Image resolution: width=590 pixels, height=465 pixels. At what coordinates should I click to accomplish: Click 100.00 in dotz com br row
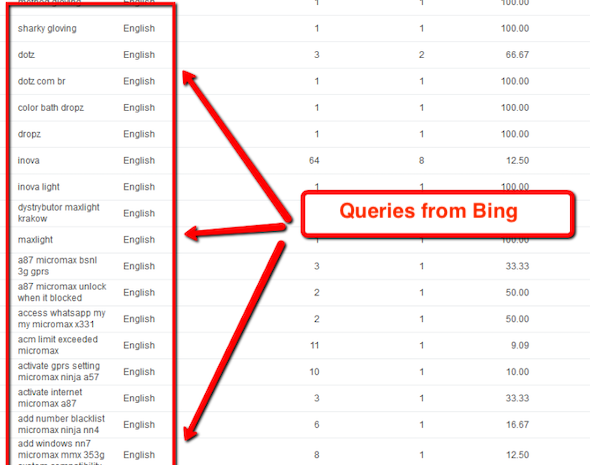pos(515,81)
